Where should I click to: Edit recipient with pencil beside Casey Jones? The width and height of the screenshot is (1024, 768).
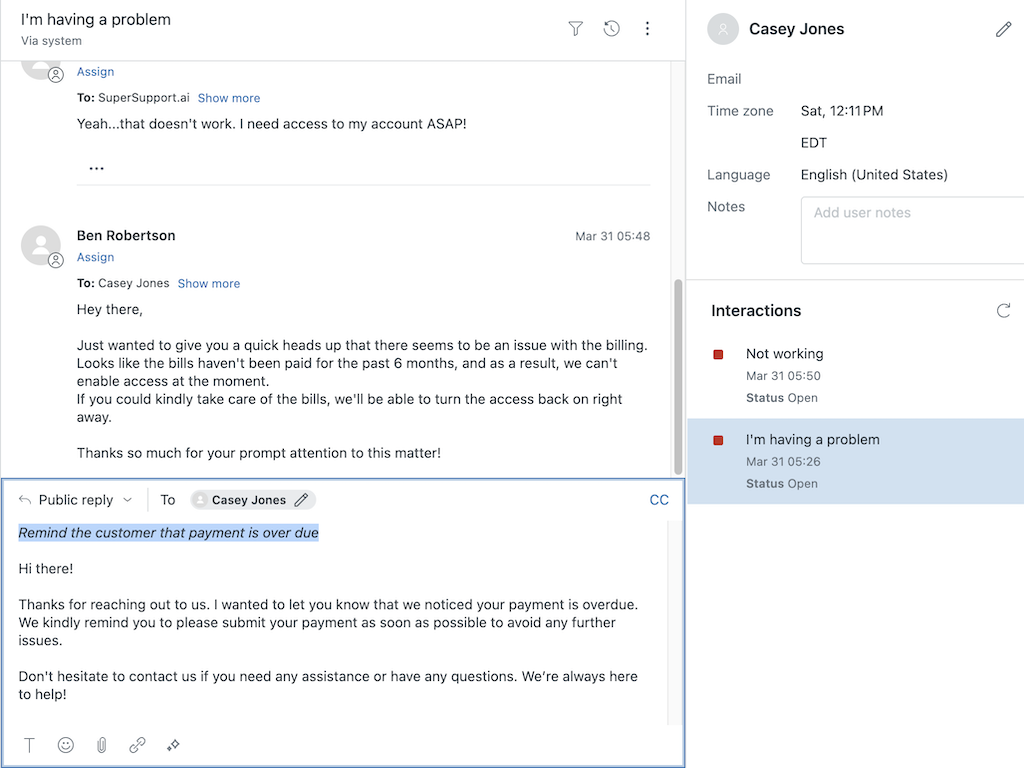click(x=301, y=500)
